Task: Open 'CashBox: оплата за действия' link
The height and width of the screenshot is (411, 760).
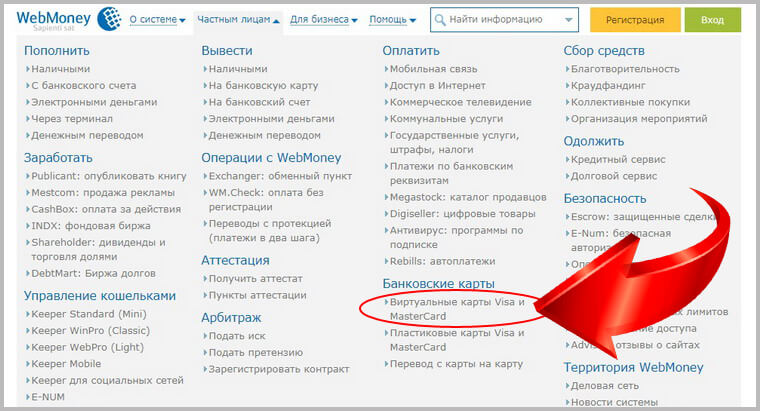Action: point(106,209)
